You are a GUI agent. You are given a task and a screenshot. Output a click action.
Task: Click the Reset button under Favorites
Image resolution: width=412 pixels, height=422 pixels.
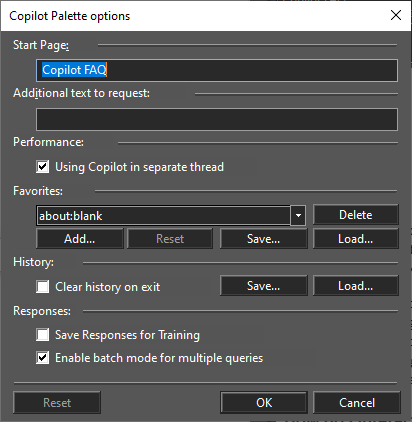tap(170, 239)
